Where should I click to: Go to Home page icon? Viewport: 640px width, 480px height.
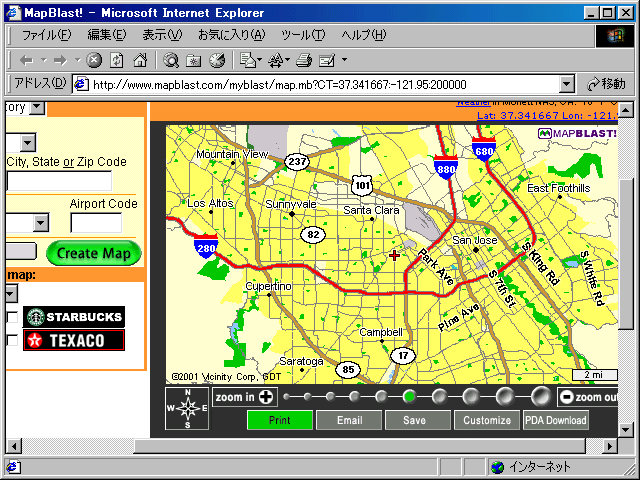coord(140,60)
